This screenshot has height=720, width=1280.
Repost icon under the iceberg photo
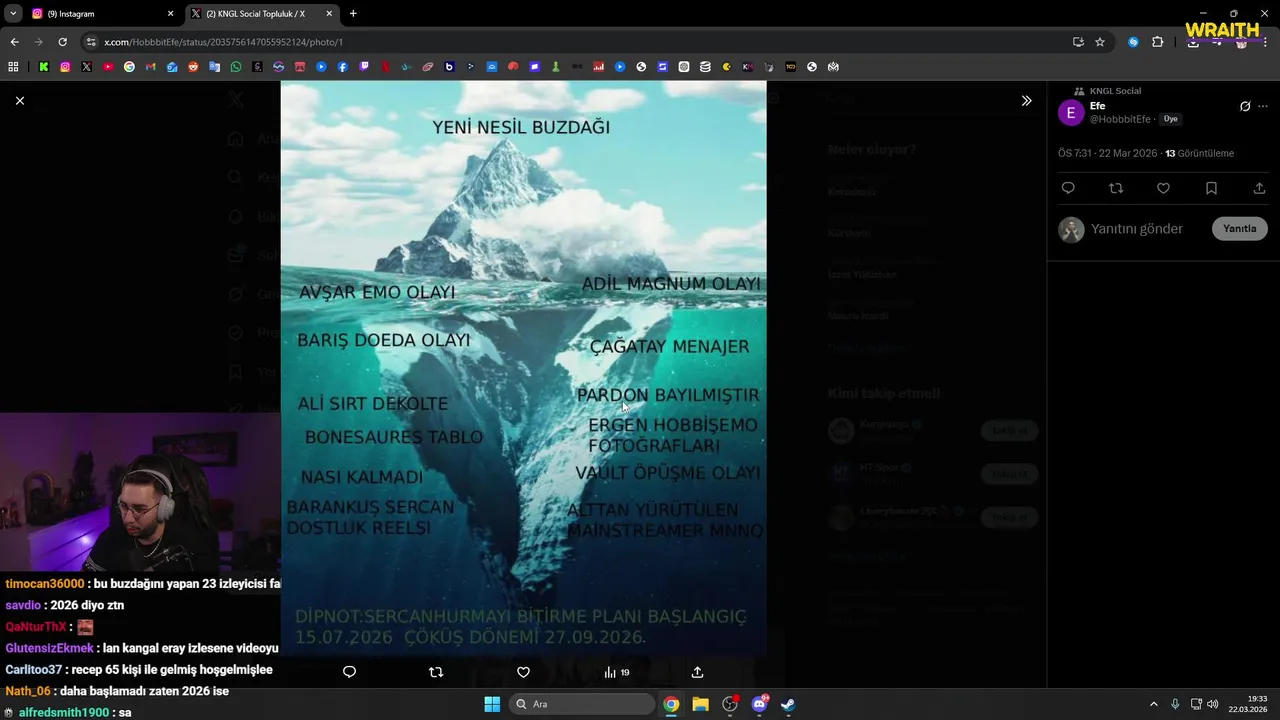[436, 672]
